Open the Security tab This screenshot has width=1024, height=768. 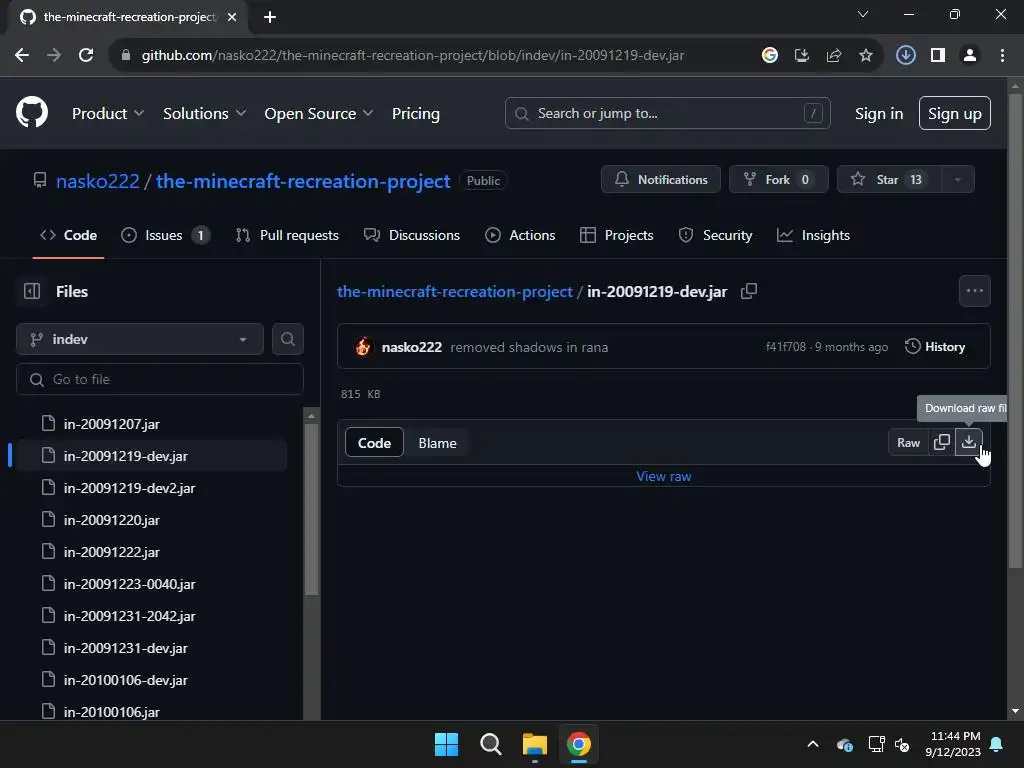tap(716, 235)
